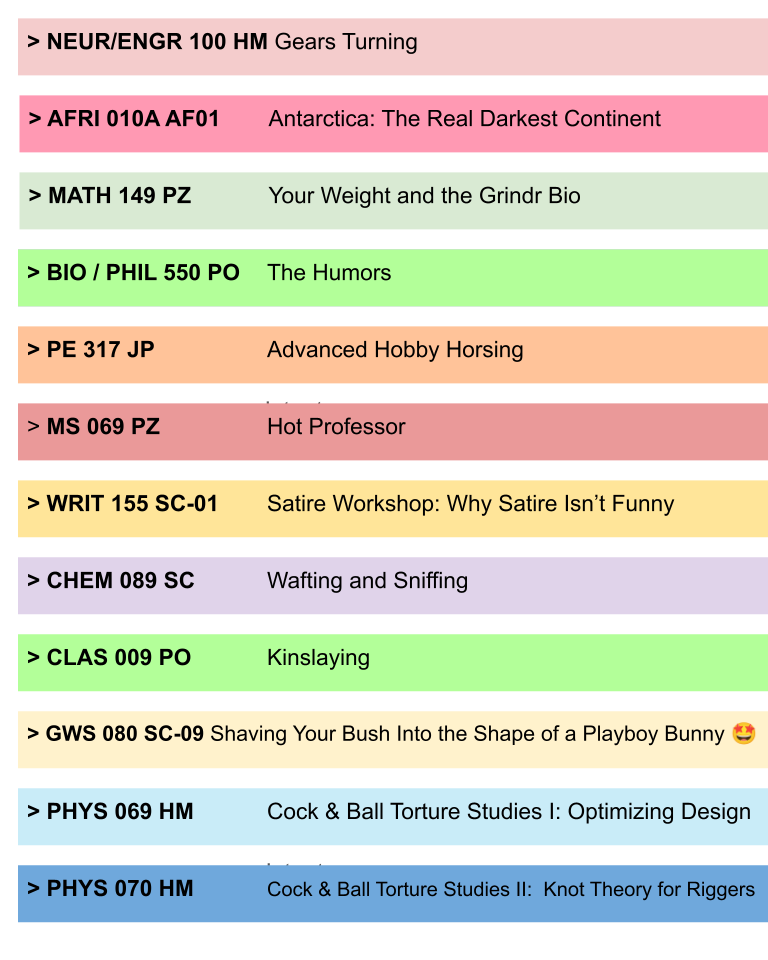Click the arrow before WRIT 155 SC-01
This screenshot has height=960, width=768.
tap(34, 504)
